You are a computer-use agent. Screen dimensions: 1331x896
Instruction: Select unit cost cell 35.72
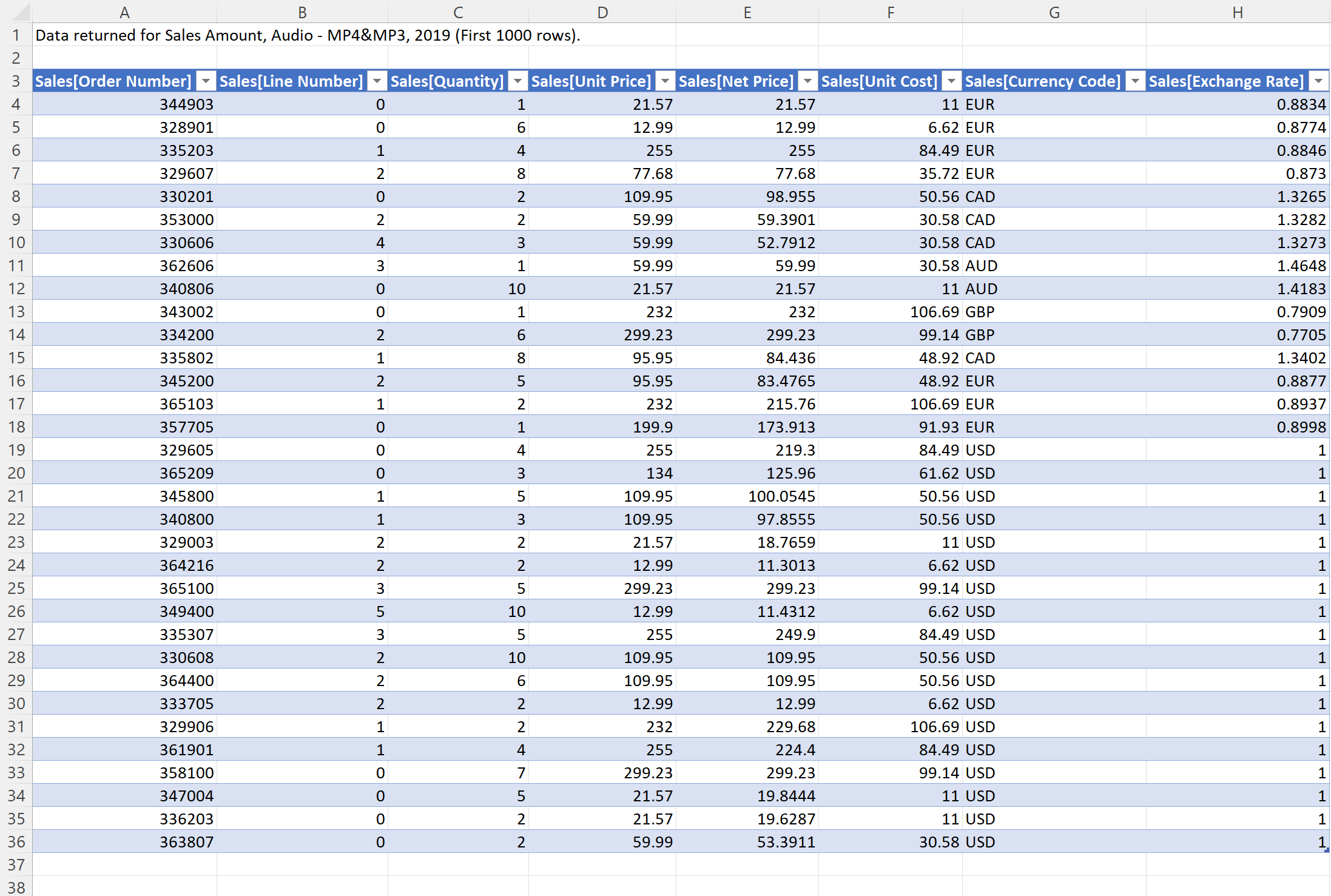point(891,173)
